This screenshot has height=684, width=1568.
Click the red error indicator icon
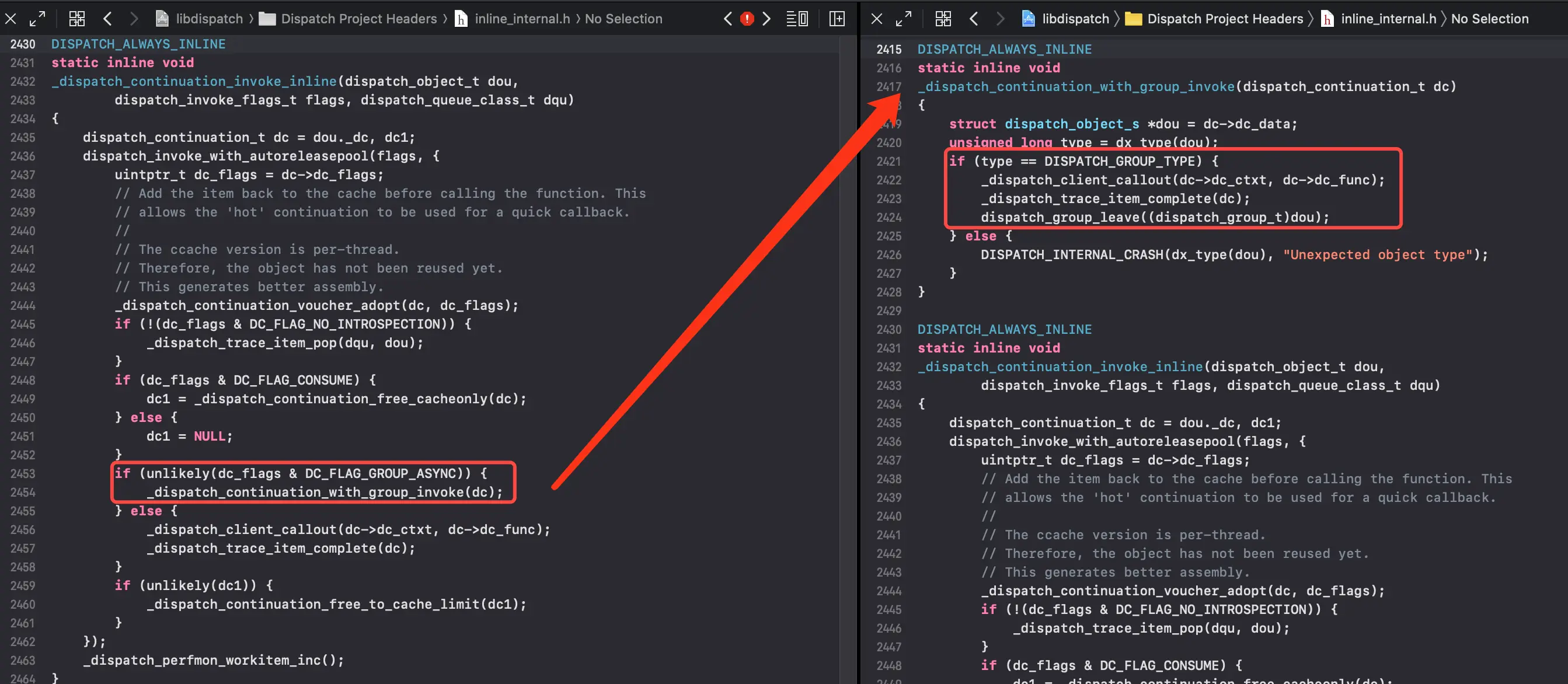pyautogui.click(x=747, y=19)
